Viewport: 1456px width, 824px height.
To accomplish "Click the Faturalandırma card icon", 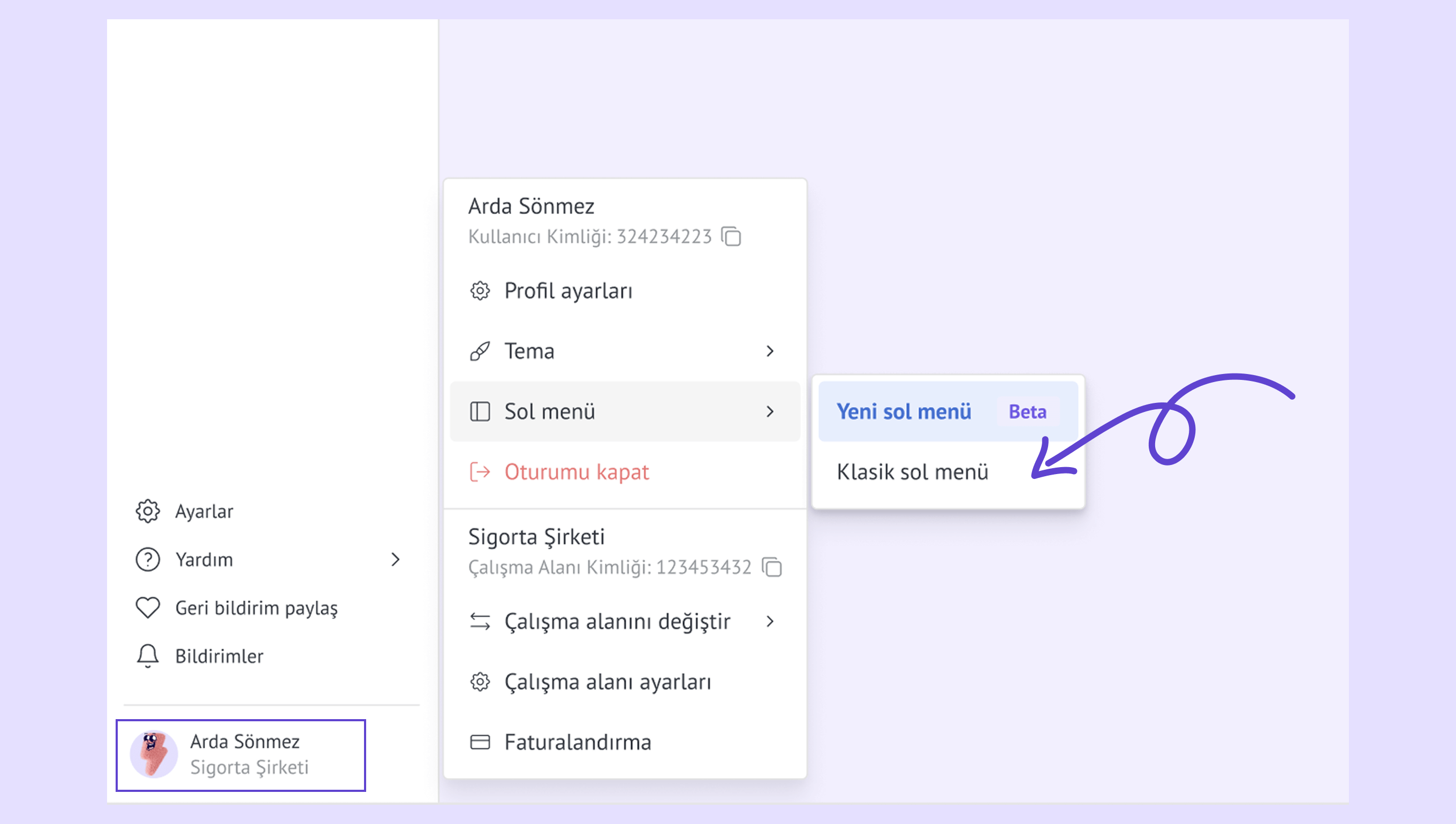I will 480,742.
